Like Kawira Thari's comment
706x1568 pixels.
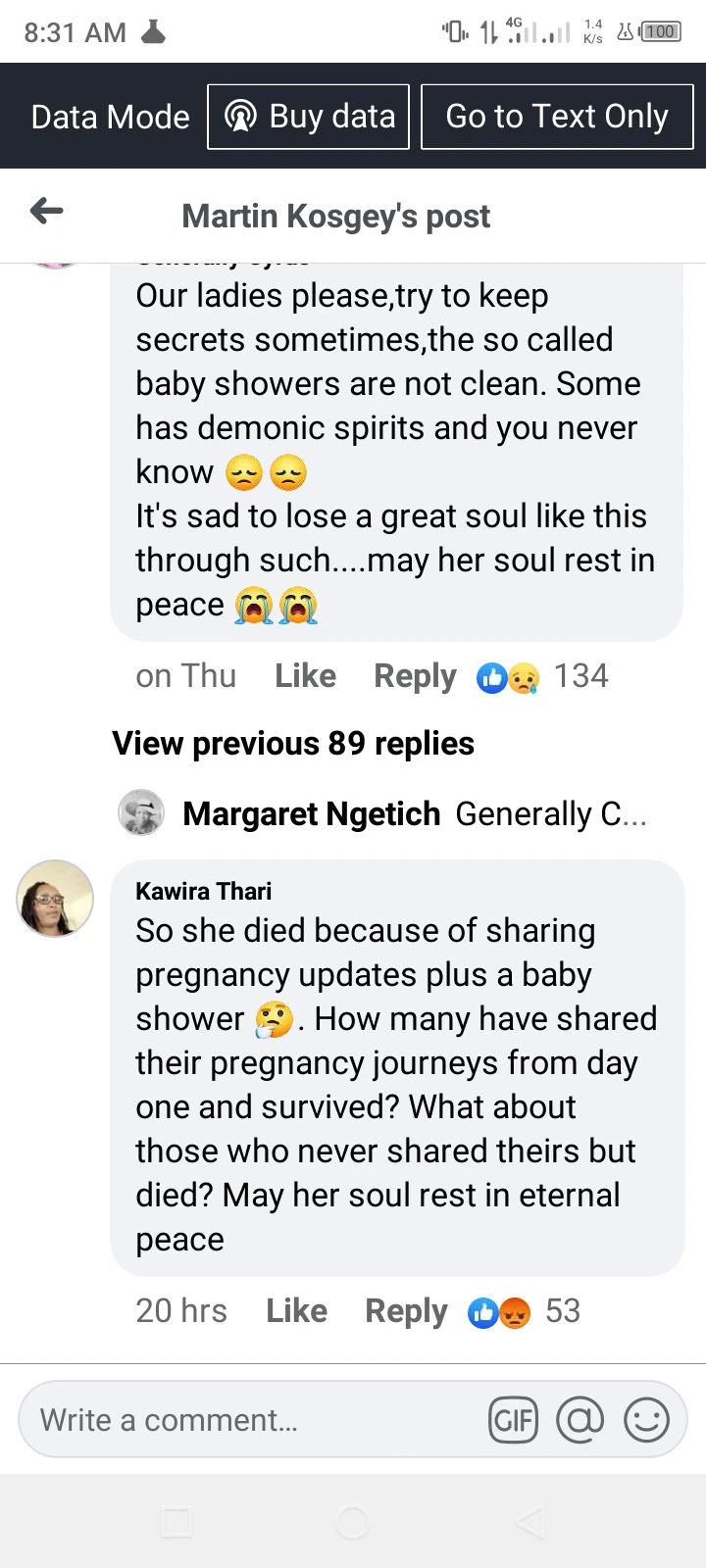(296, 1311)
